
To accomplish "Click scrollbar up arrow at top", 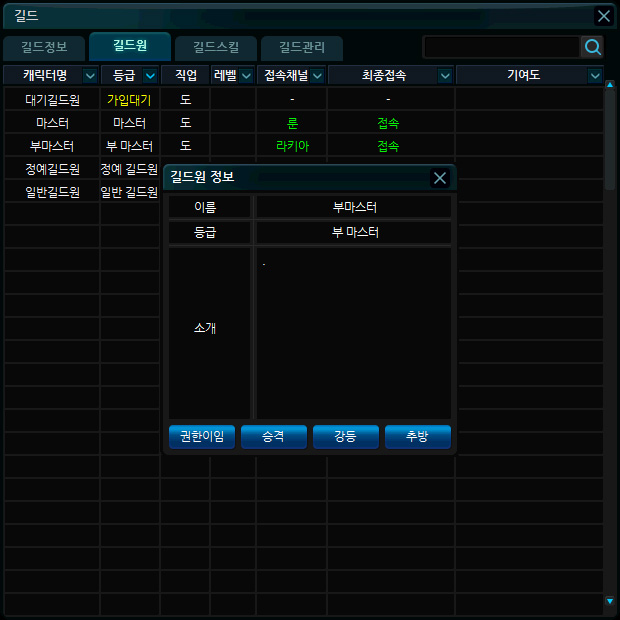I will [610, 85].
